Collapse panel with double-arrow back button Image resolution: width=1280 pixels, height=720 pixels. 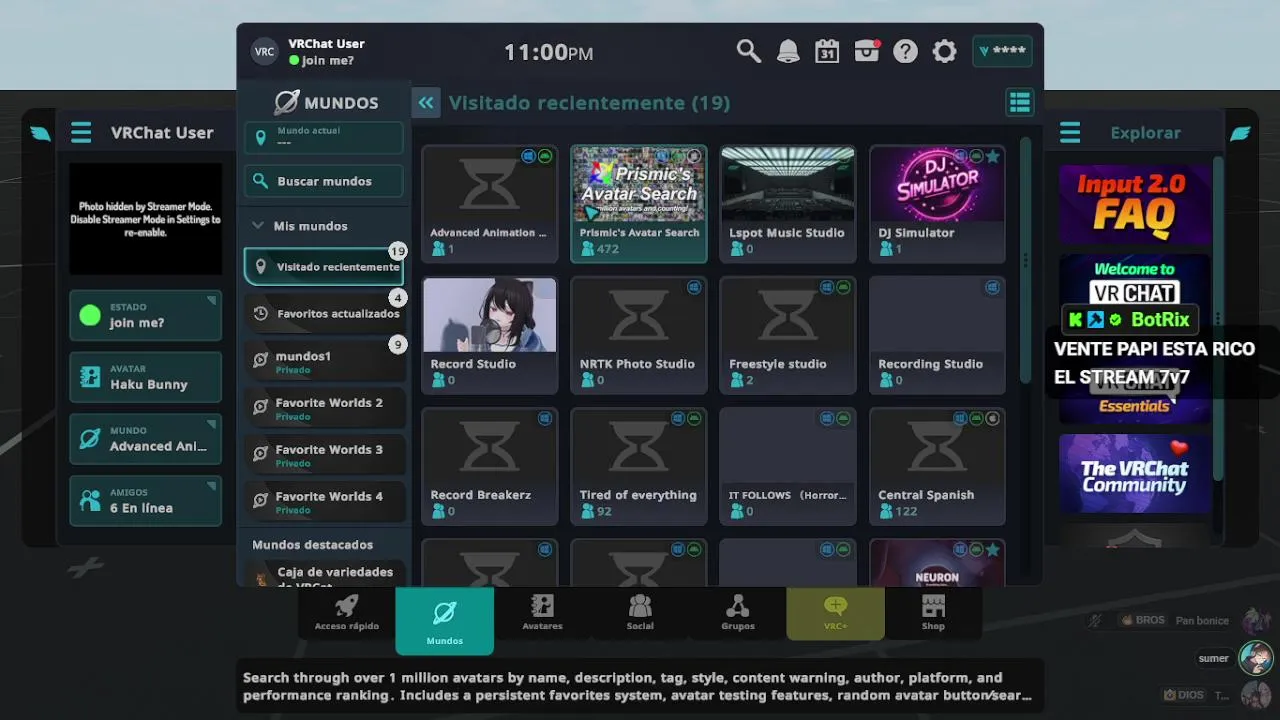pos(426,102)
